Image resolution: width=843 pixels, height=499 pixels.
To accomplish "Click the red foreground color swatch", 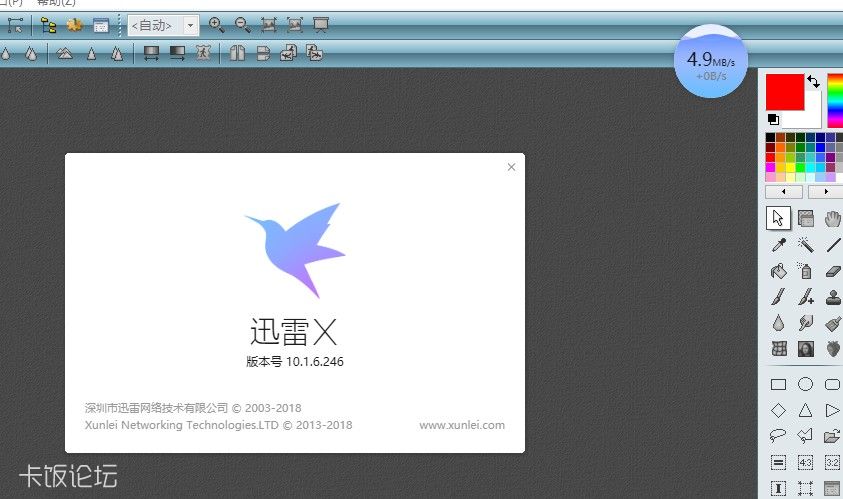I will pos(785,92).
